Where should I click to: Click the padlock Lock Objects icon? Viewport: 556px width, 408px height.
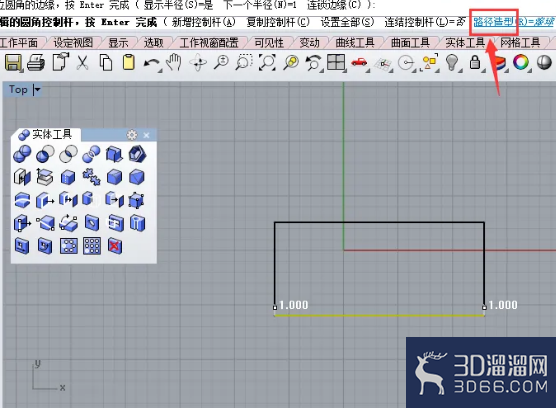coord(475,62)
